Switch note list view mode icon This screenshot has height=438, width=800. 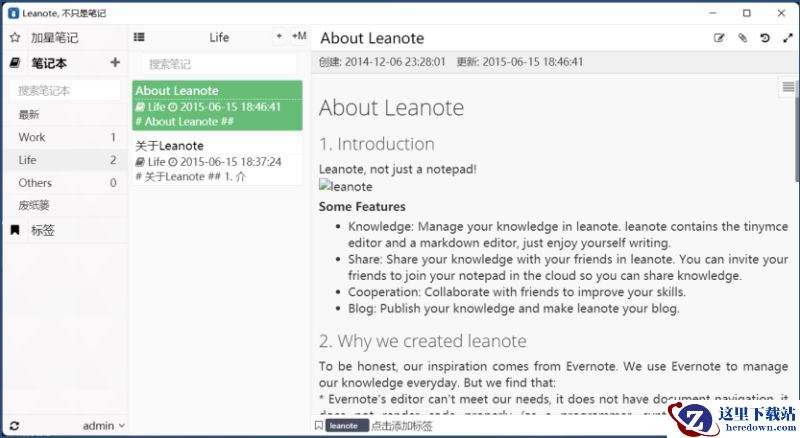pos(139,37)
